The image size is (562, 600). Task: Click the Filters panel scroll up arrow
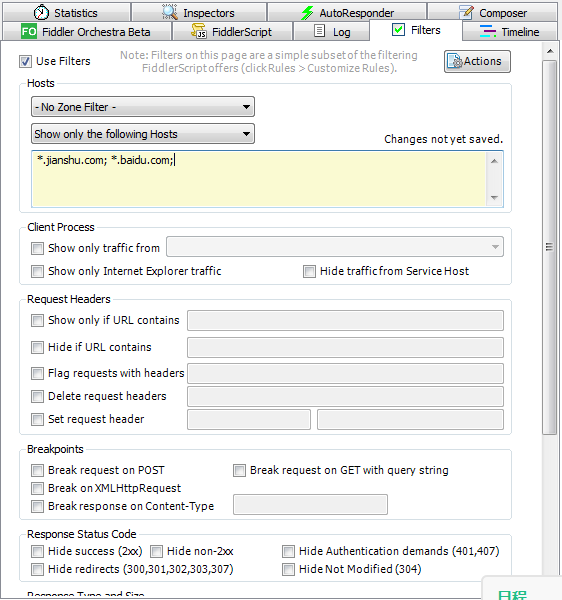click(550, 51)
